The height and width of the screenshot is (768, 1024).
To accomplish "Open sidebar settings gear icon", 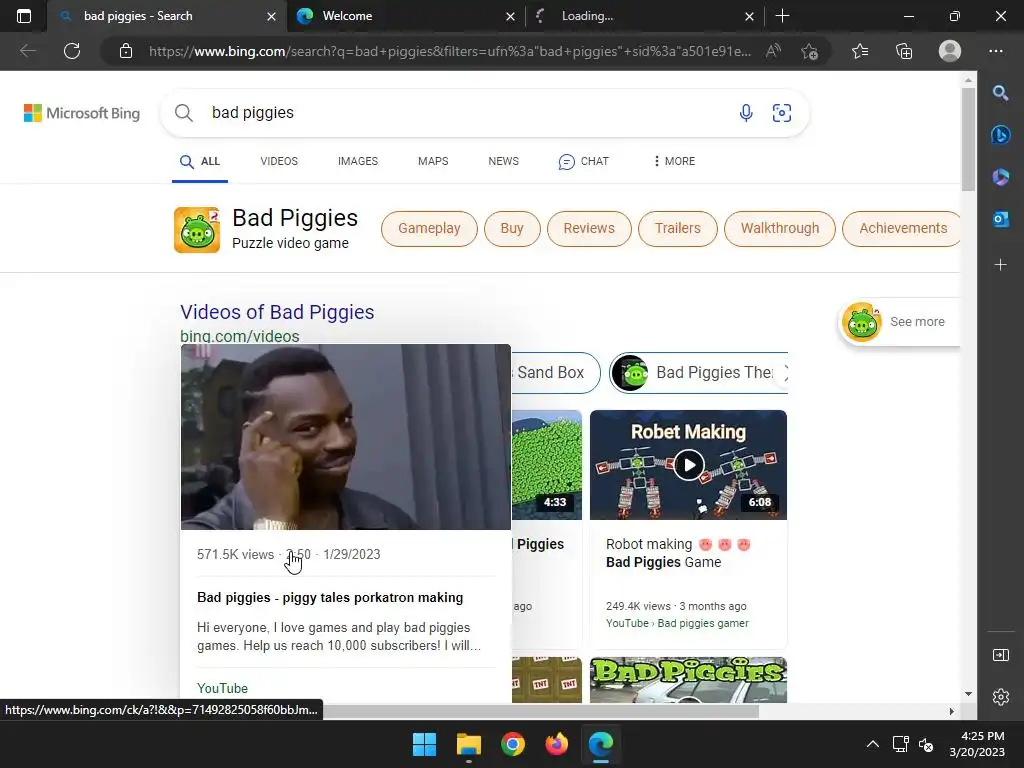I will point(1000,697).
